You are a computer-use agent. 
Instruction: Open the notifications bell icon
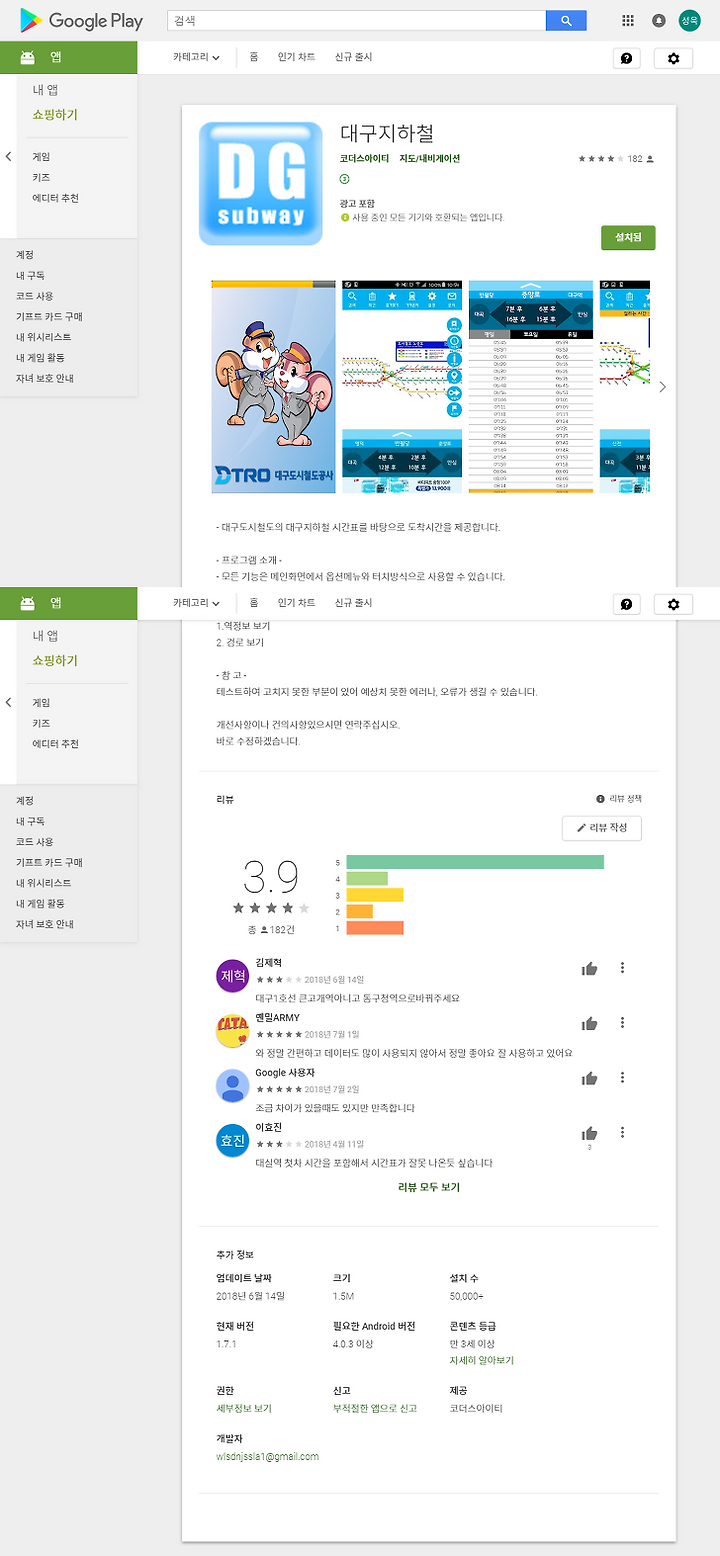[658, 20]
